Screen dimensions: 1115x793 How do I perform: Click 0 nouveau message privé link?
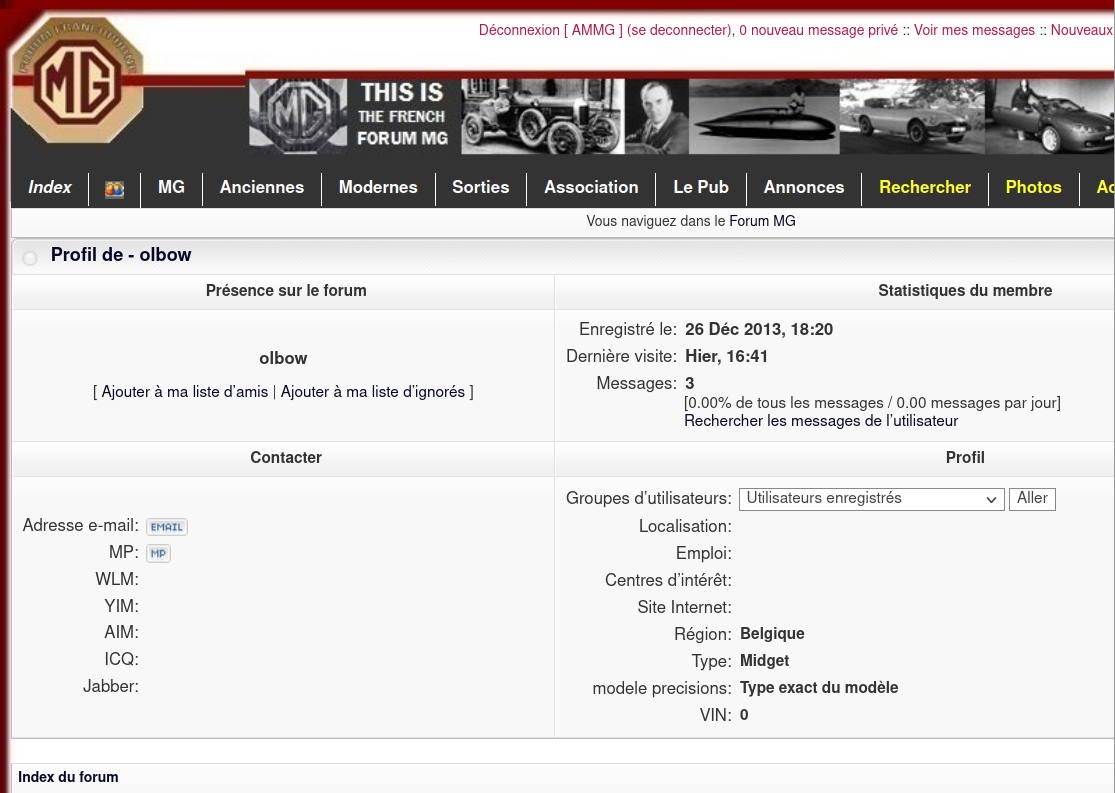tap(818, 30)
